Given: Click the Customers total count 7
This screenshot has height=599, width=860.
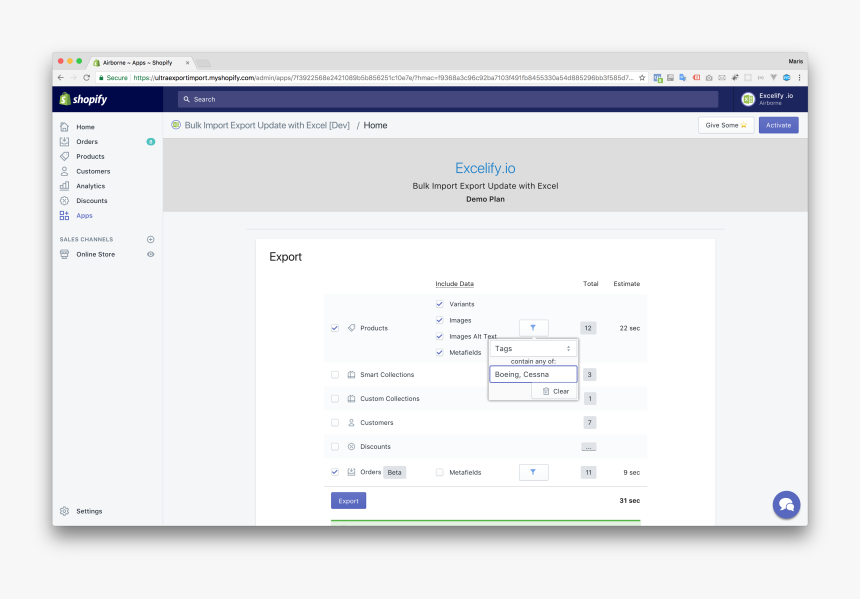Looking at the screenshot, I should 590,422.
